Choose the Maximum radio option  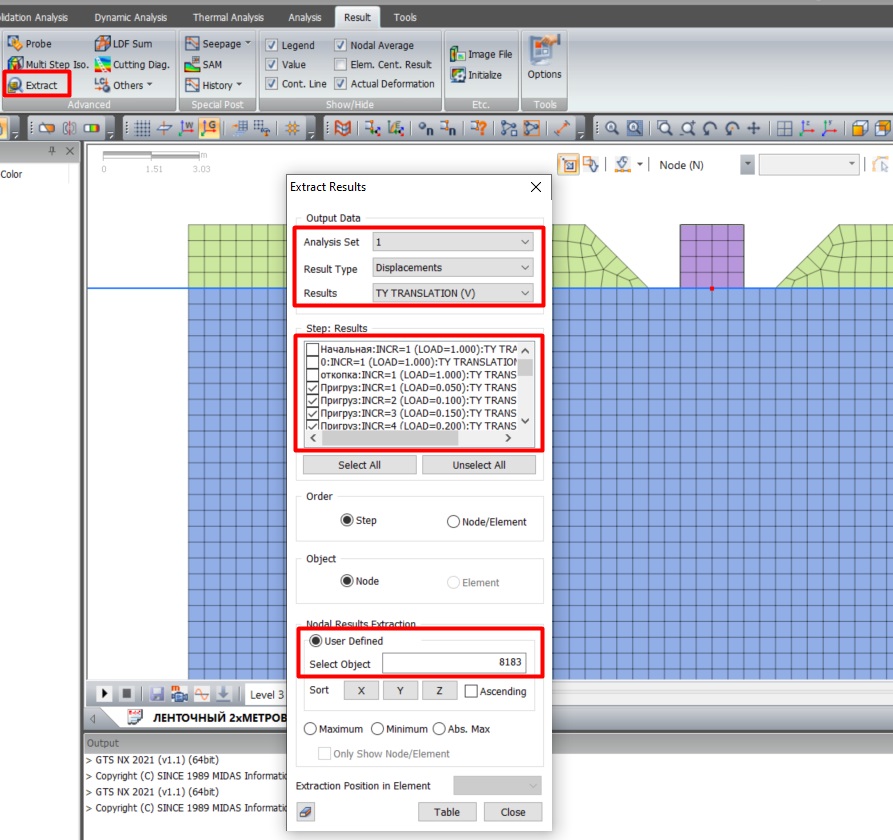point(310,729)
